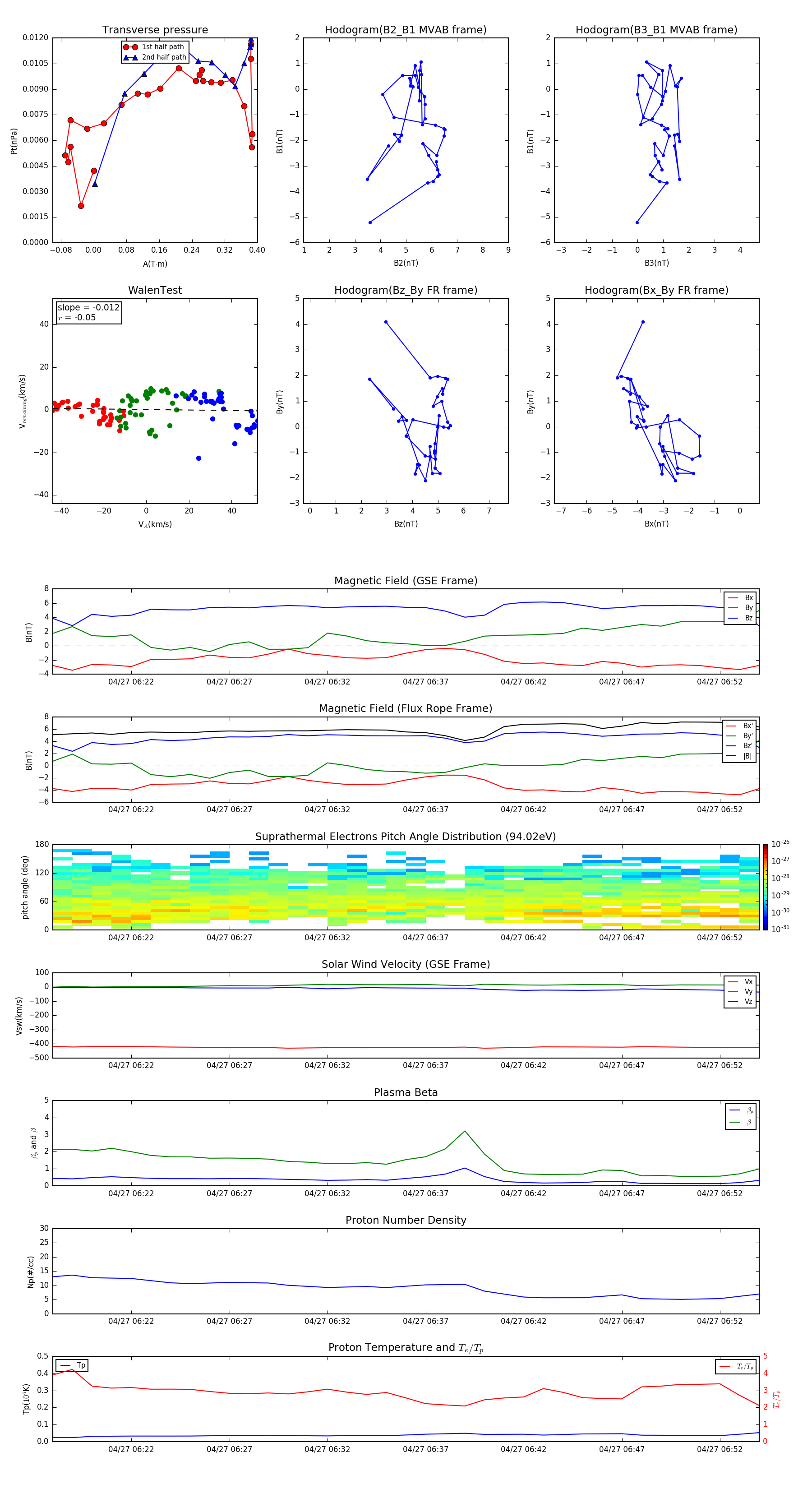Click 'pitch angle (deg)' axis label
This screenshot has width=812, height=1489.
[x=25, y=887]
